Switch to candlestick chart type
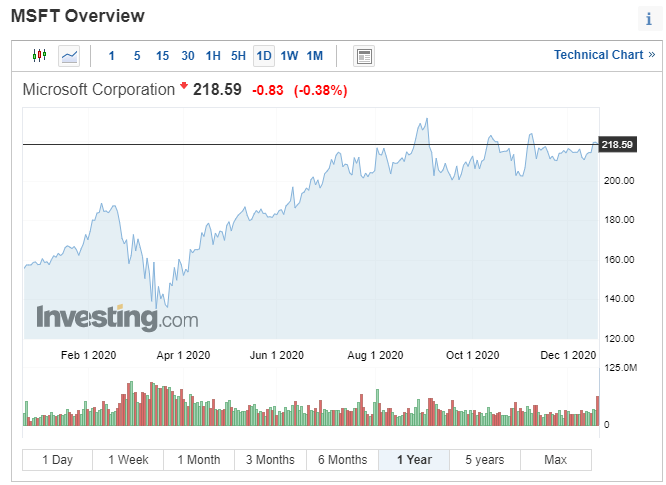 point(40,56)
